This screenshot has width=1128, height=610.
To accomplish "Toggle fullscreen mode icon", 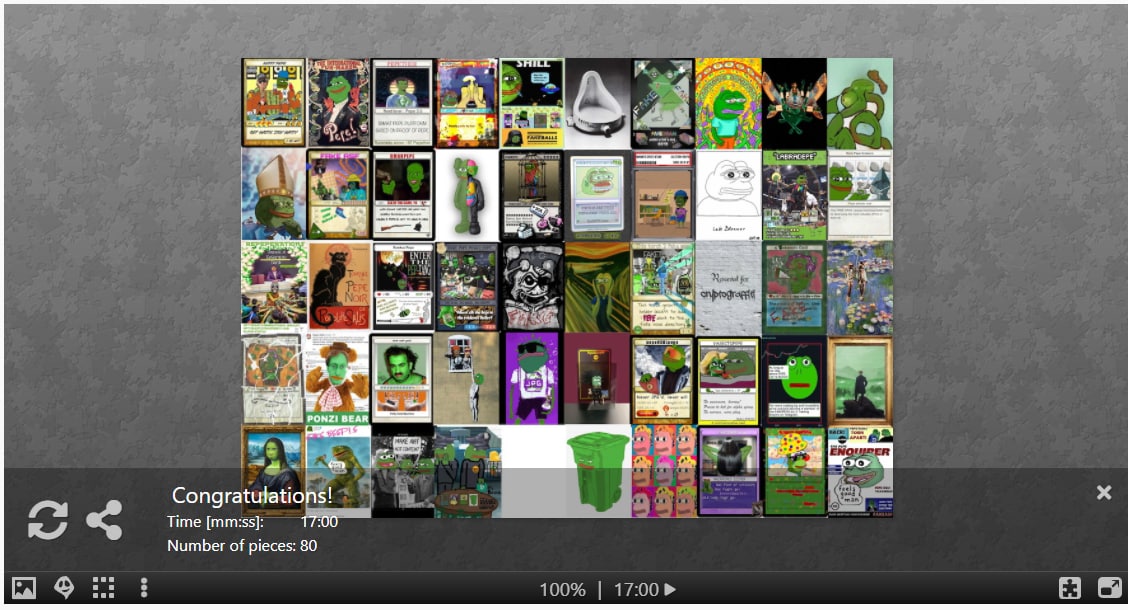I will (1109, 588).
